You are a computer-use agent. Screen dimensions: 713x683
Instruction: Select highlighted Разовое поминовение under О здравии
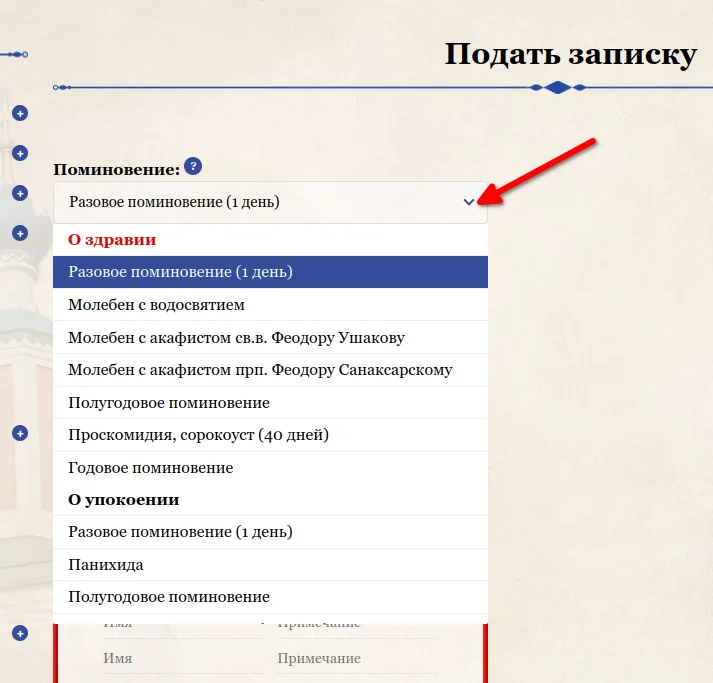coord(270,272)
